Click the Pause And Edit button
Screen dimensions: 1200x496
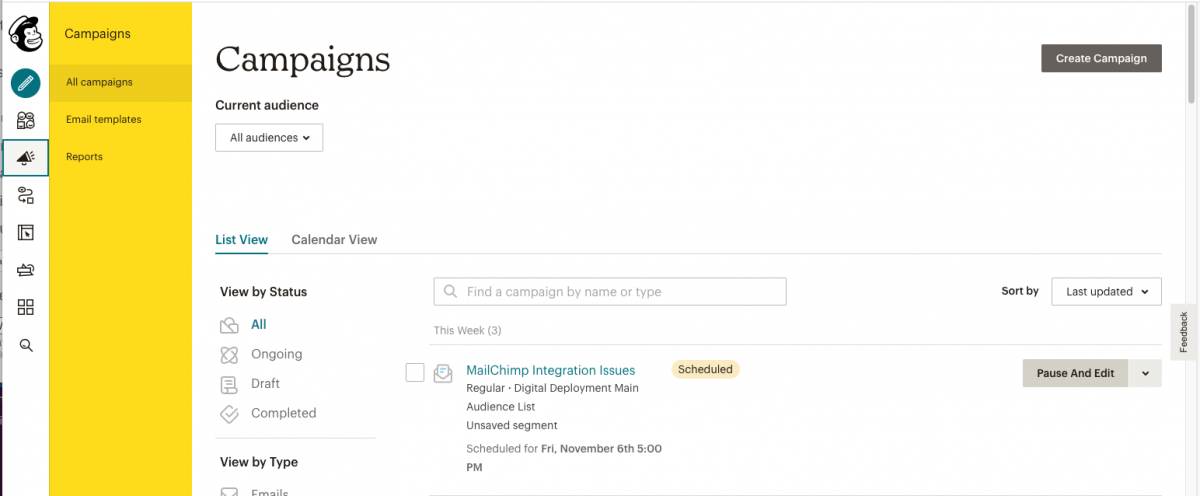click(x=1075, y=373)
